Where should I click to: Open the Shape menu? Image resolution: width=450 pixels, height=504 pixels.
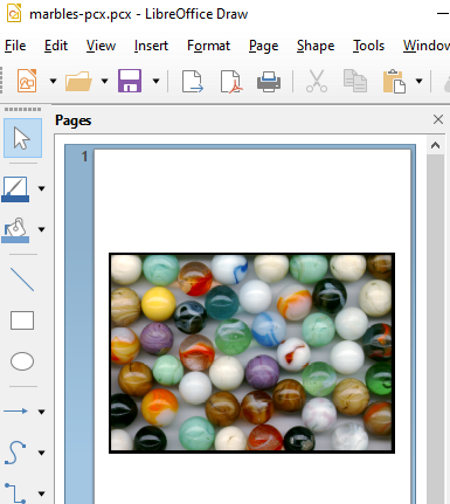point(315,46)
